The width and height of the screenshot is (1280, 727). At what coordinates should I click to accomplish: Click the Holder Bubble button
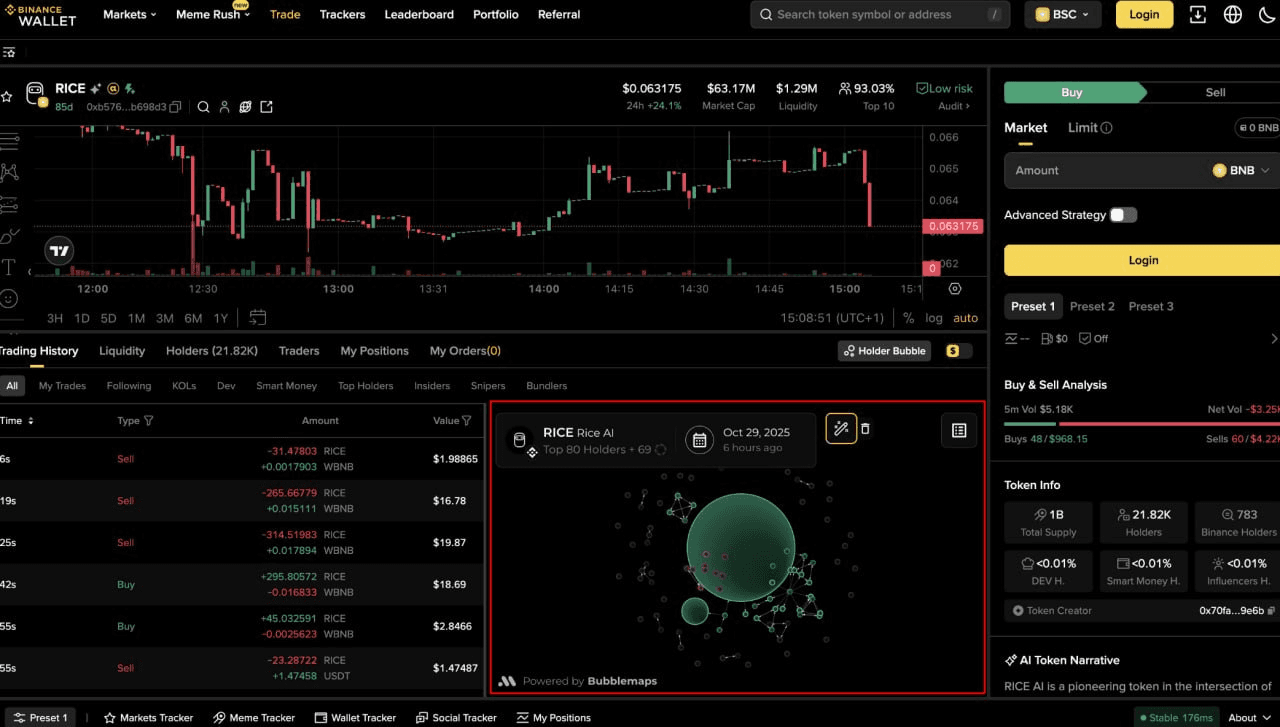click(885, 351)
